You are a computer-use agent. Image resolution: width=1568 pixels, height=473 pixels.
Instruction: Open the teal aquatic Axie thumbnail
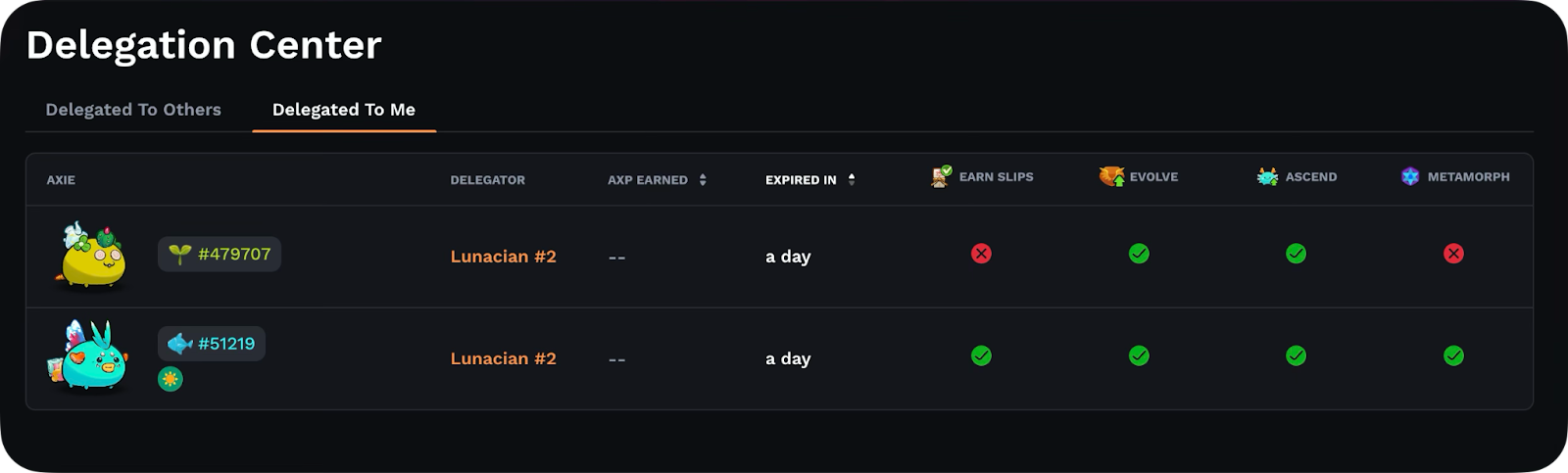88,357
